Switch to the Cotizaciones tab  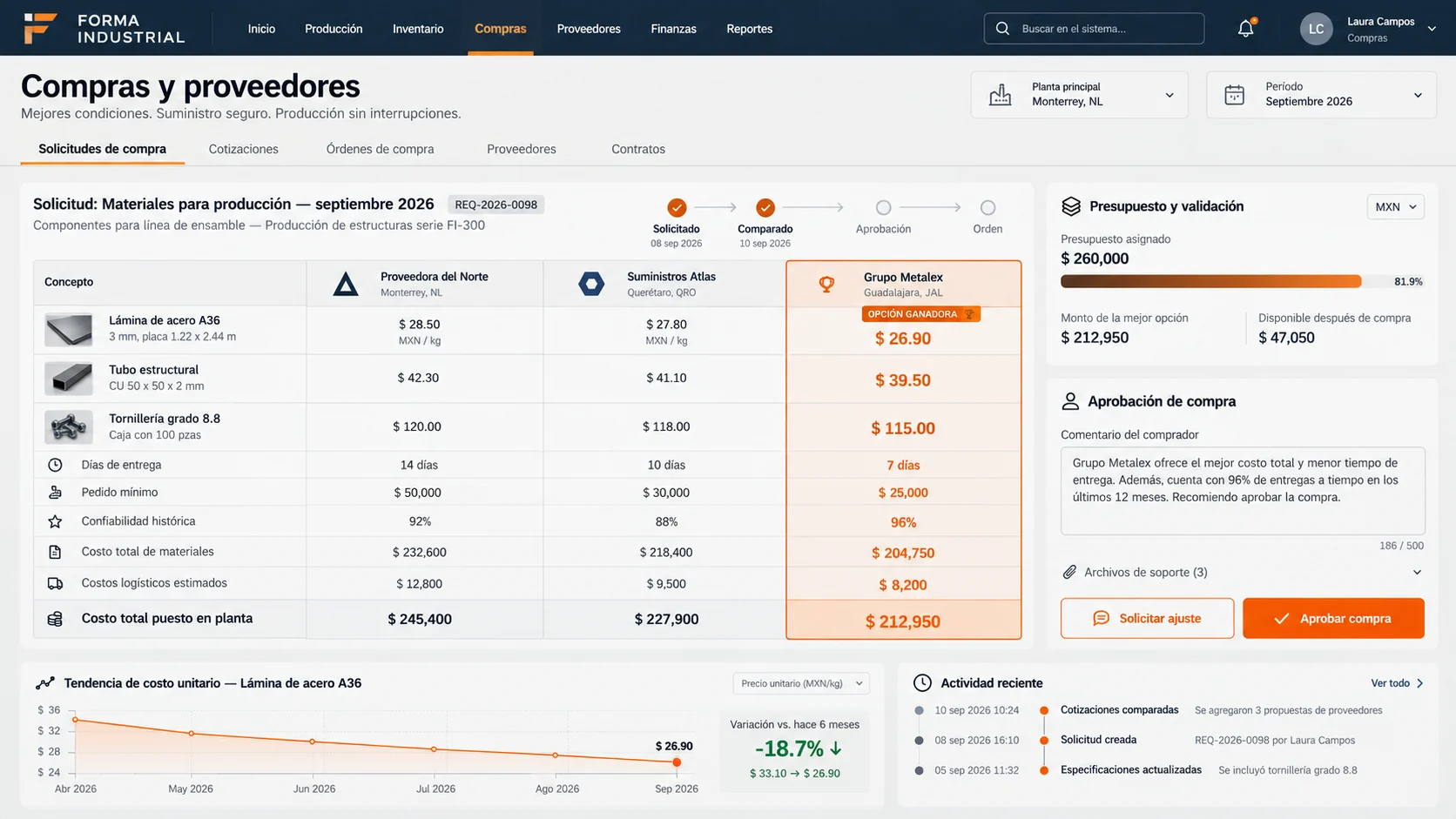pyautogui.click(x=244, y=149)
